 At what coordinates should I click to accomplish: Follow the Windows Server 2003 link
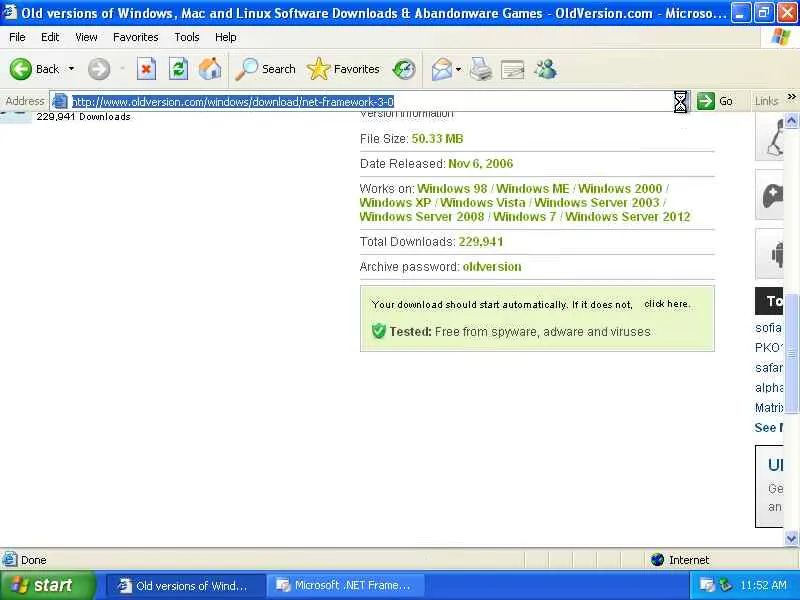[x=597, y=203]
